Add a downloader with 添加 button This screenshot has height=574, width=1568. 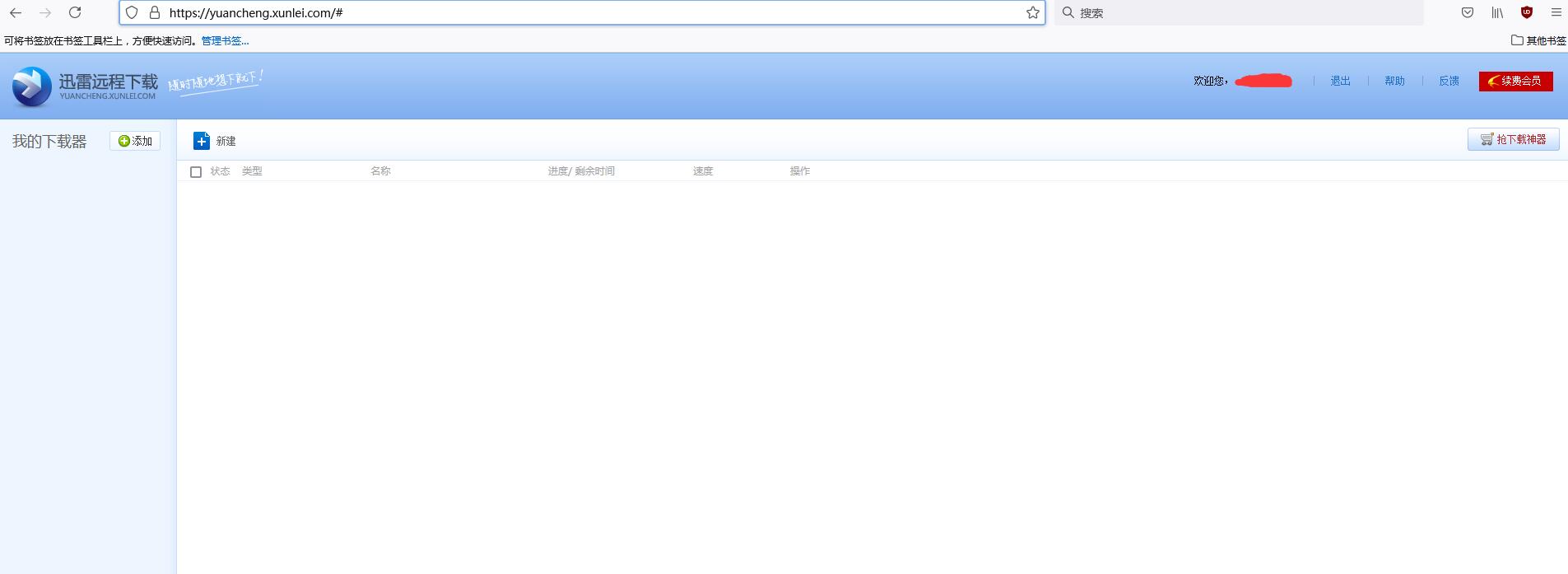[135, 141]
